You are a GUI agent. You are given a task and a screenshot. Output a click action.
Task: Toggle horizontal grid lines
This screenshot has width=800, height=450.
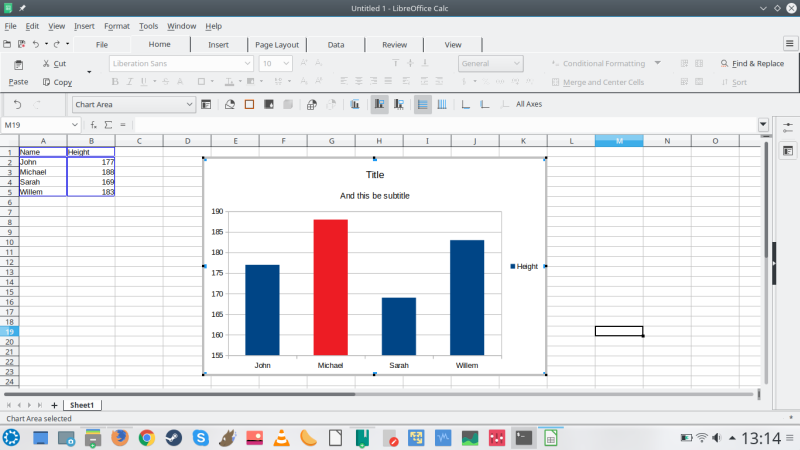[423, 104]
